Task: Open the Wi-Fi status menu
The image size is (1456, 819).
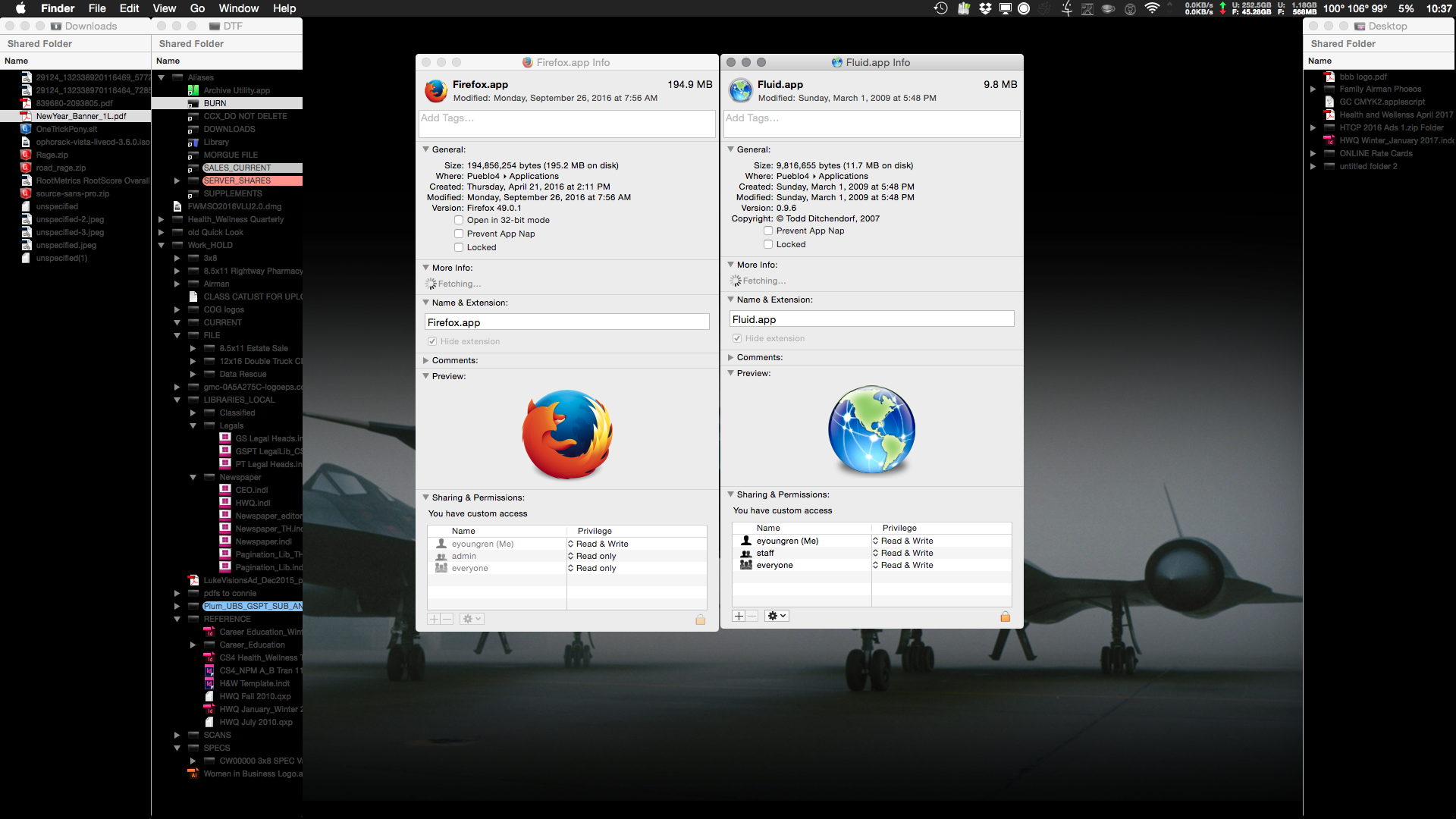Action: [x=1152, y=8]
